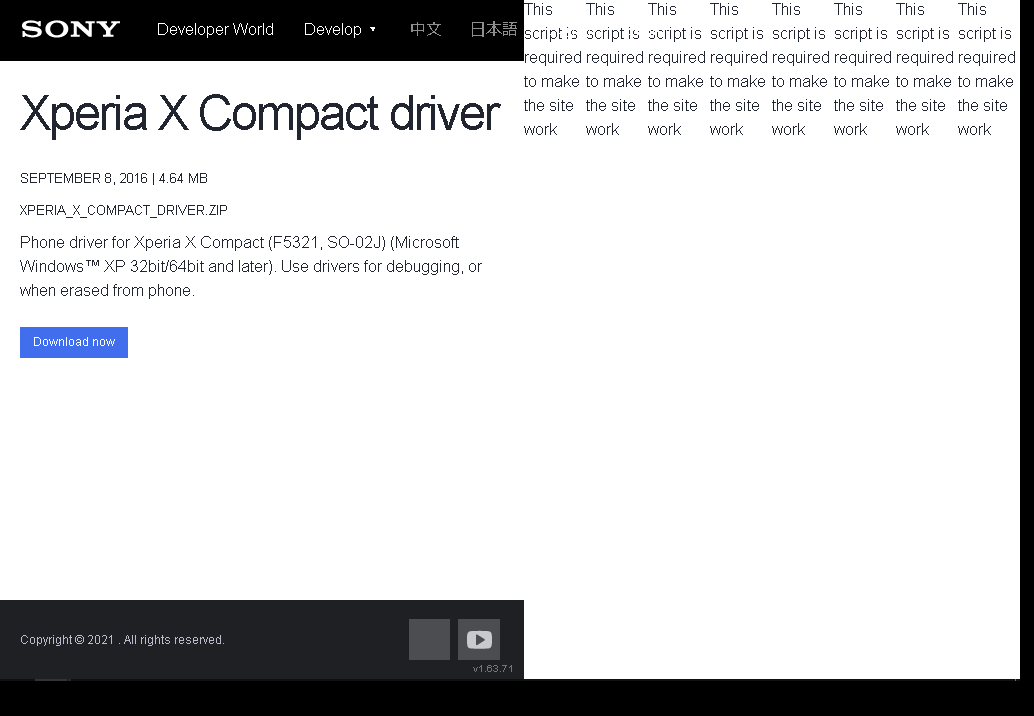Click the Download now button
The width and height of the screenshot is (1034, 716).
74,342
